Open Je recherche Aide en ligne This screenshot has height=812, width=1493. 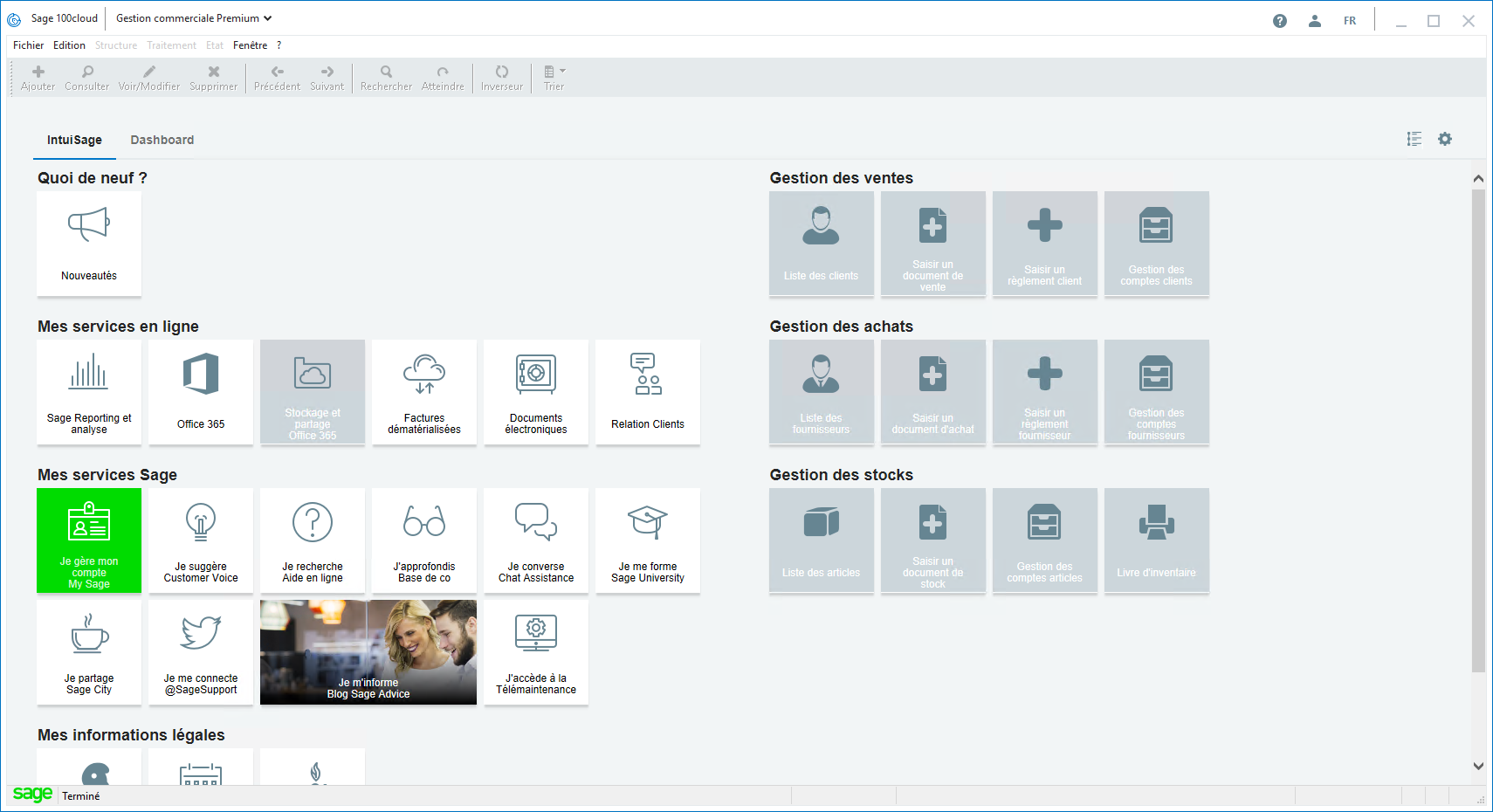click(x=313, y=540)
